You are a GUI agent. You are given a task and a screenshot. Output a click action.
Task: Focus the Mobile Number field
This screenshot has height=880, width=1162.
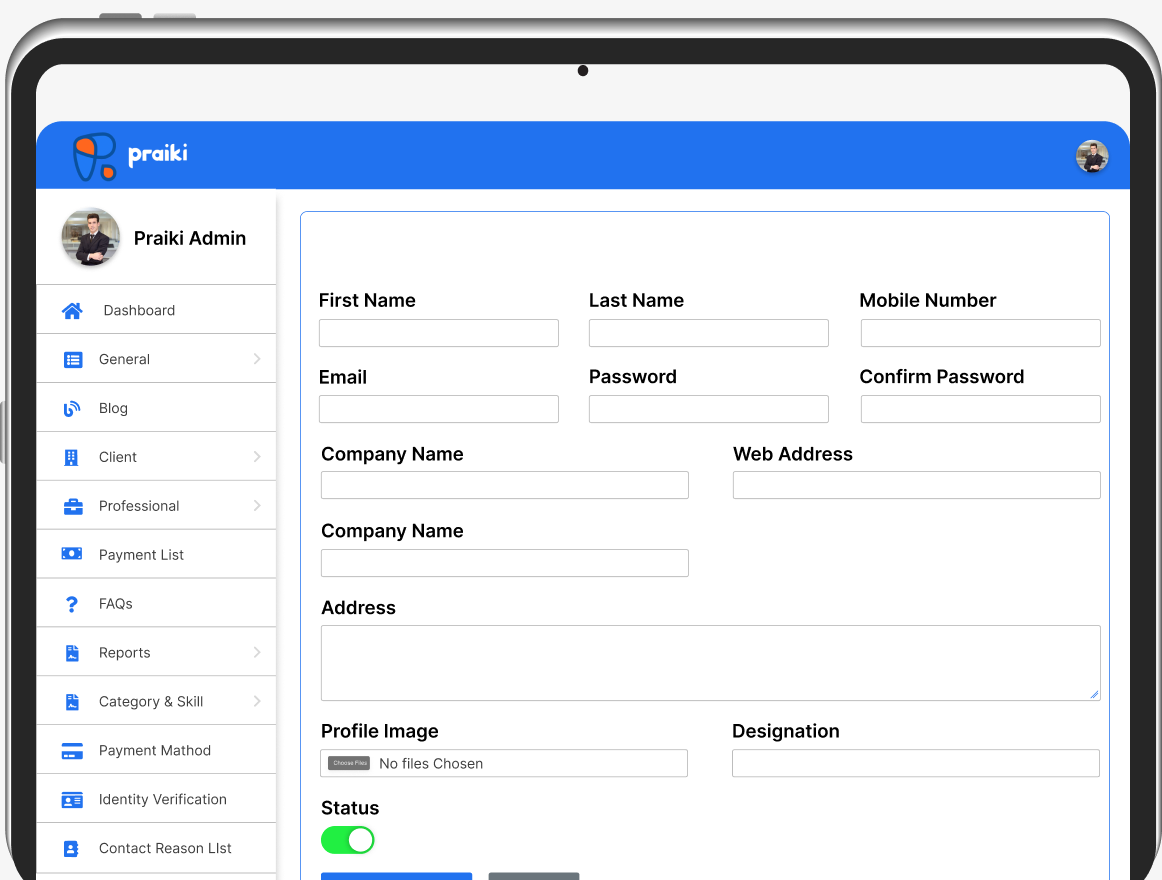(x=980, y=333)
